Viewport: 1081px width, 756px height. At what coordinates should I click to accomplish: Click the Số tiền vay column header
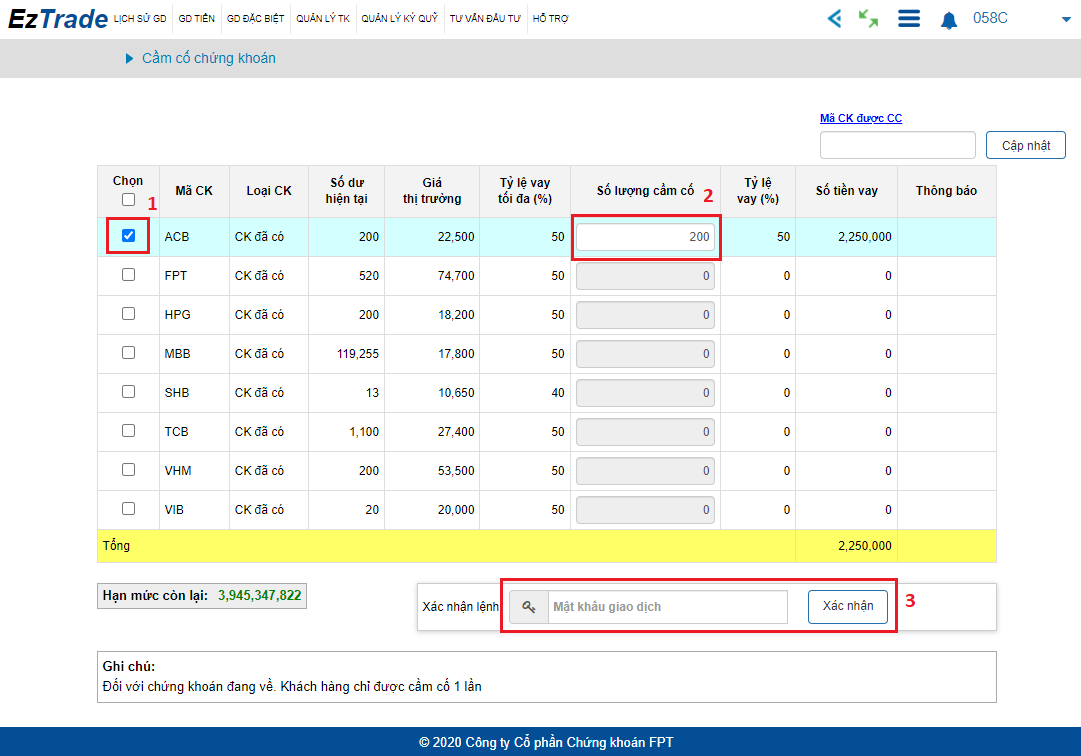pos(847,191)
